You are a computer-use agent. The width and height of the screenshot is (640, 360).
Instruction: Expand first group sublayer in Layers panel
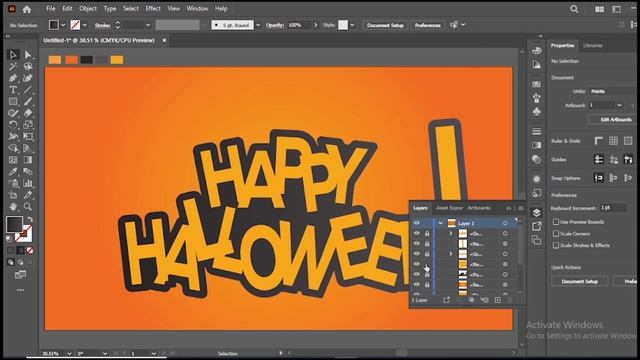451,233
